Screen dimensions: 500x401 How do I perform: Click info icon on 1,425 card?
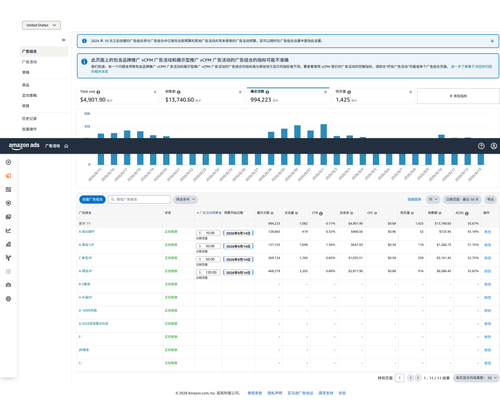click(x=349, y=92)
